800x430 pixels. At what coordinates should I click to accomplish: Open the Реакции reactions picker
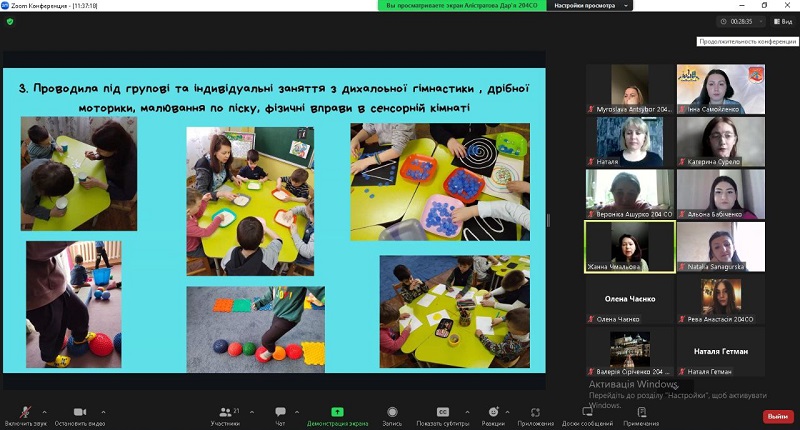click(493, 415)
